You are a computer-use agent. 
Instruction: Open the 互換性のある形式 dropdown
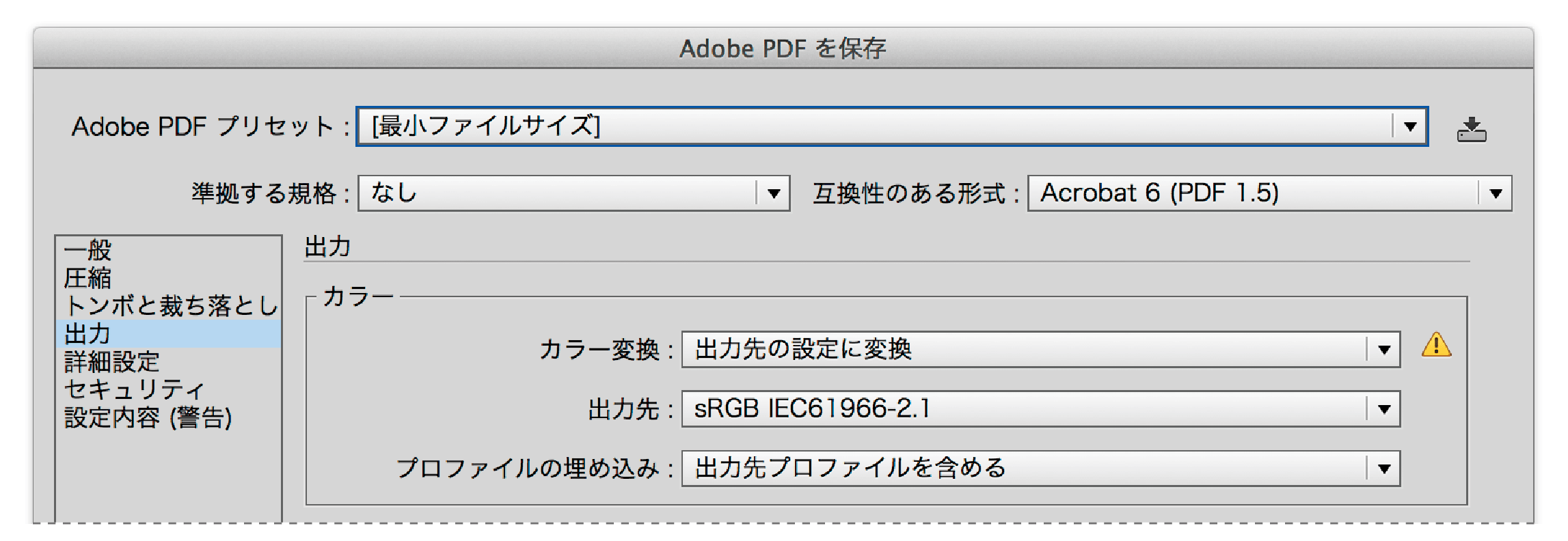[1269, 193]
